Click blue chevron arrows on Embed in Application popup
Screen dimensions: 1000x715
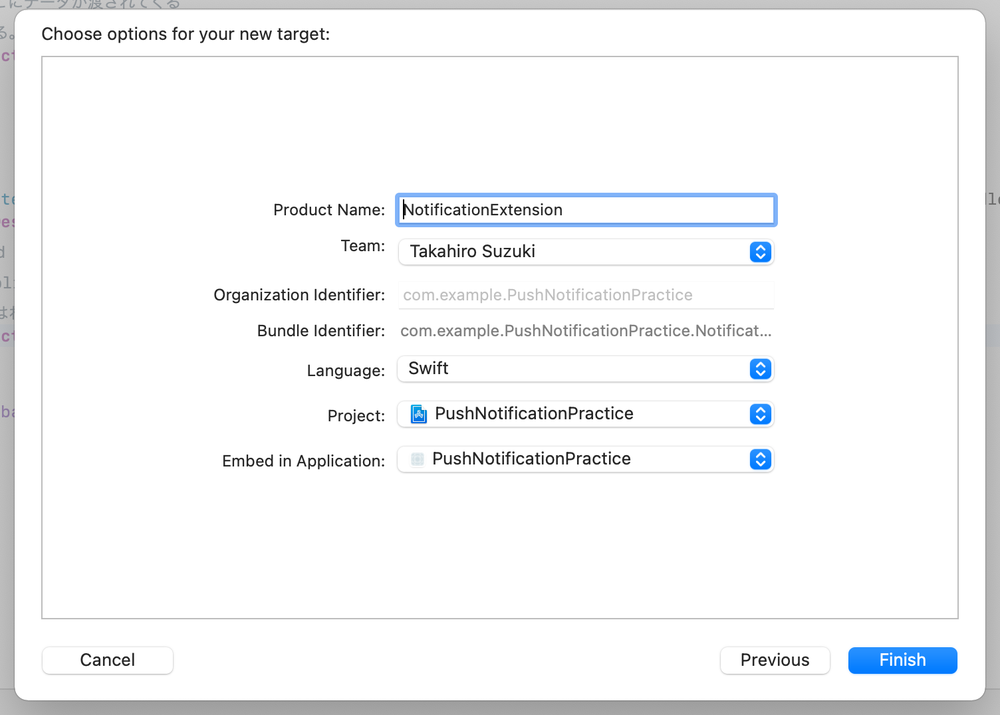tap(760, 459)
